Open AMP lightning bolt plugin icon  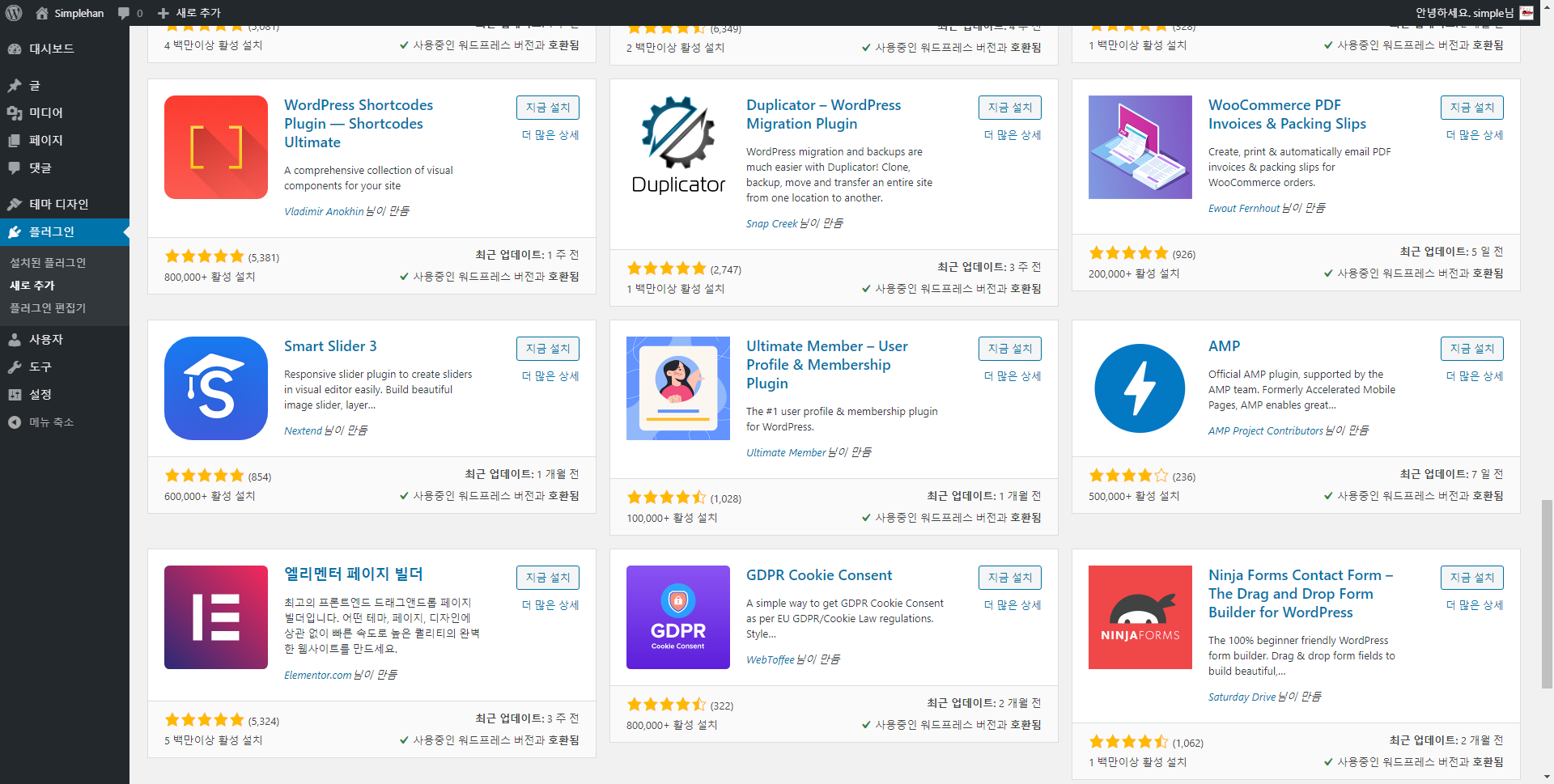[1140, 388]
